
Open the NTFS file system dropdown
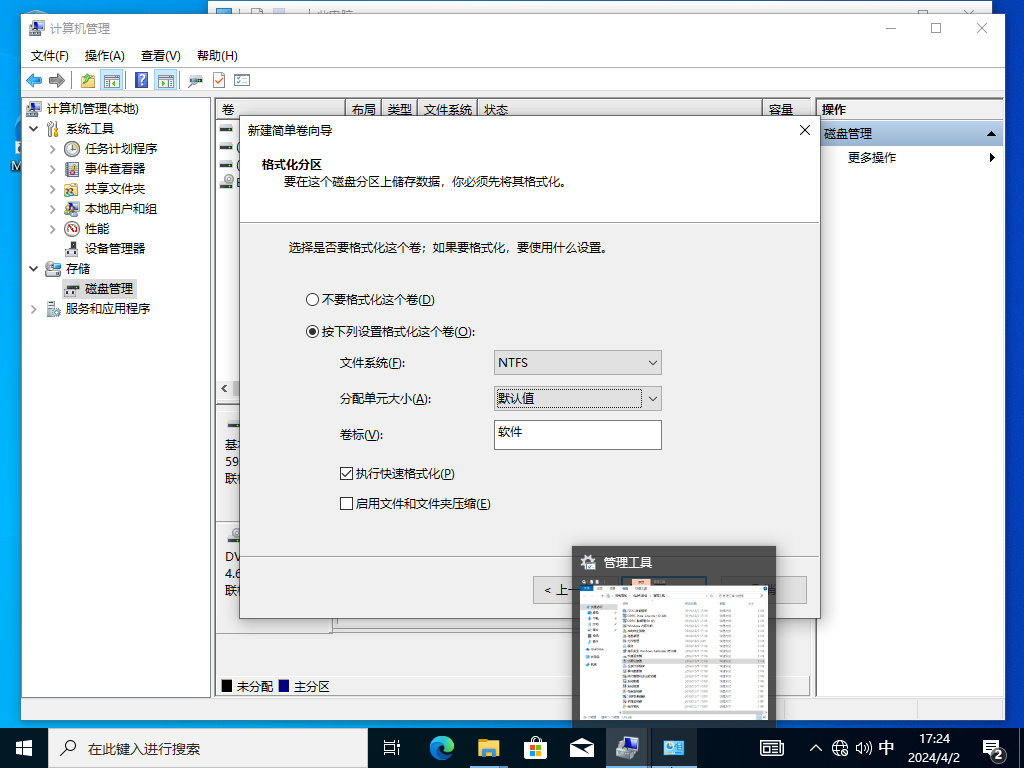[577, 363]
